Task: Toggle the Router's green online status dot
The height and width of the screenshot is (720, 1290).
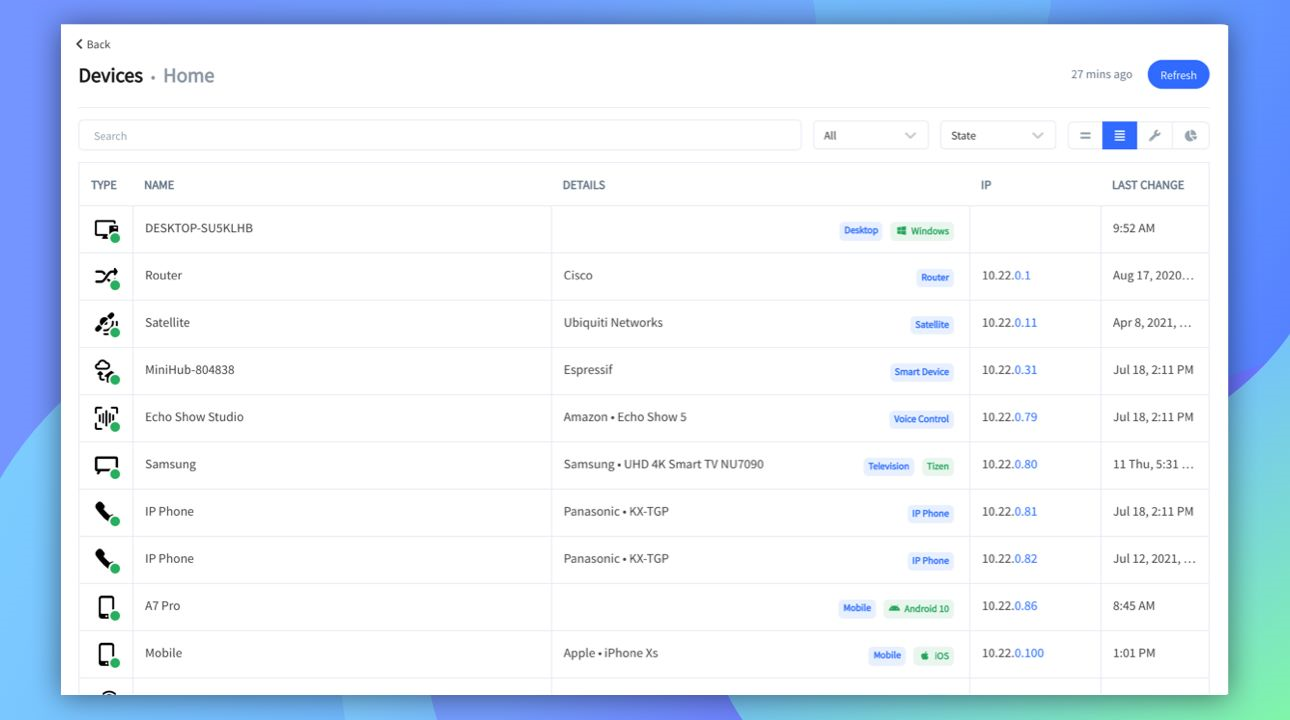Action: pos(113,284)
